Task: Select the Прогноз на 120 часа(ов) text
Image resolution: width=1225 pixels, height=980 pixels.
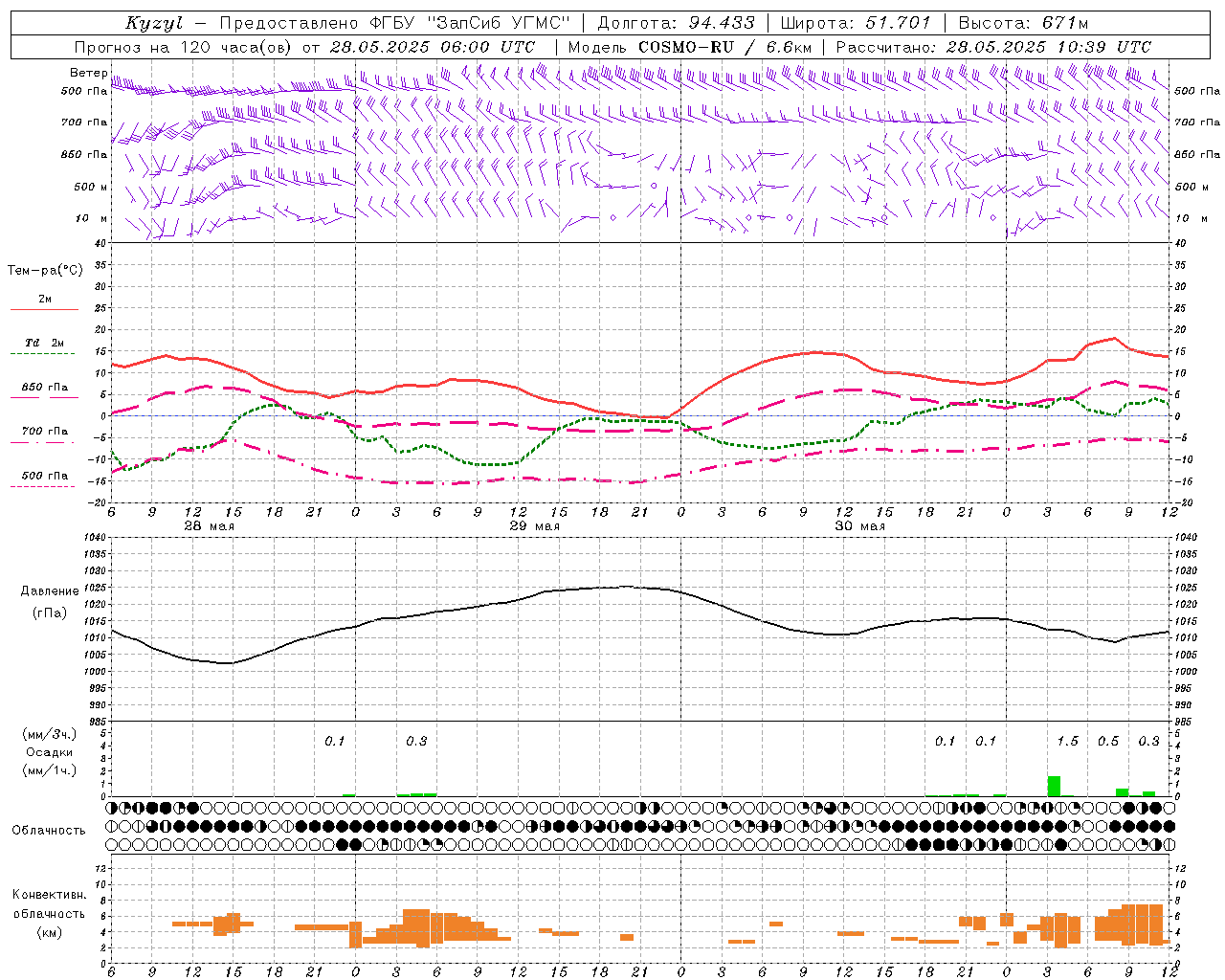Action: pyautogui.click(x=184, y=47)
